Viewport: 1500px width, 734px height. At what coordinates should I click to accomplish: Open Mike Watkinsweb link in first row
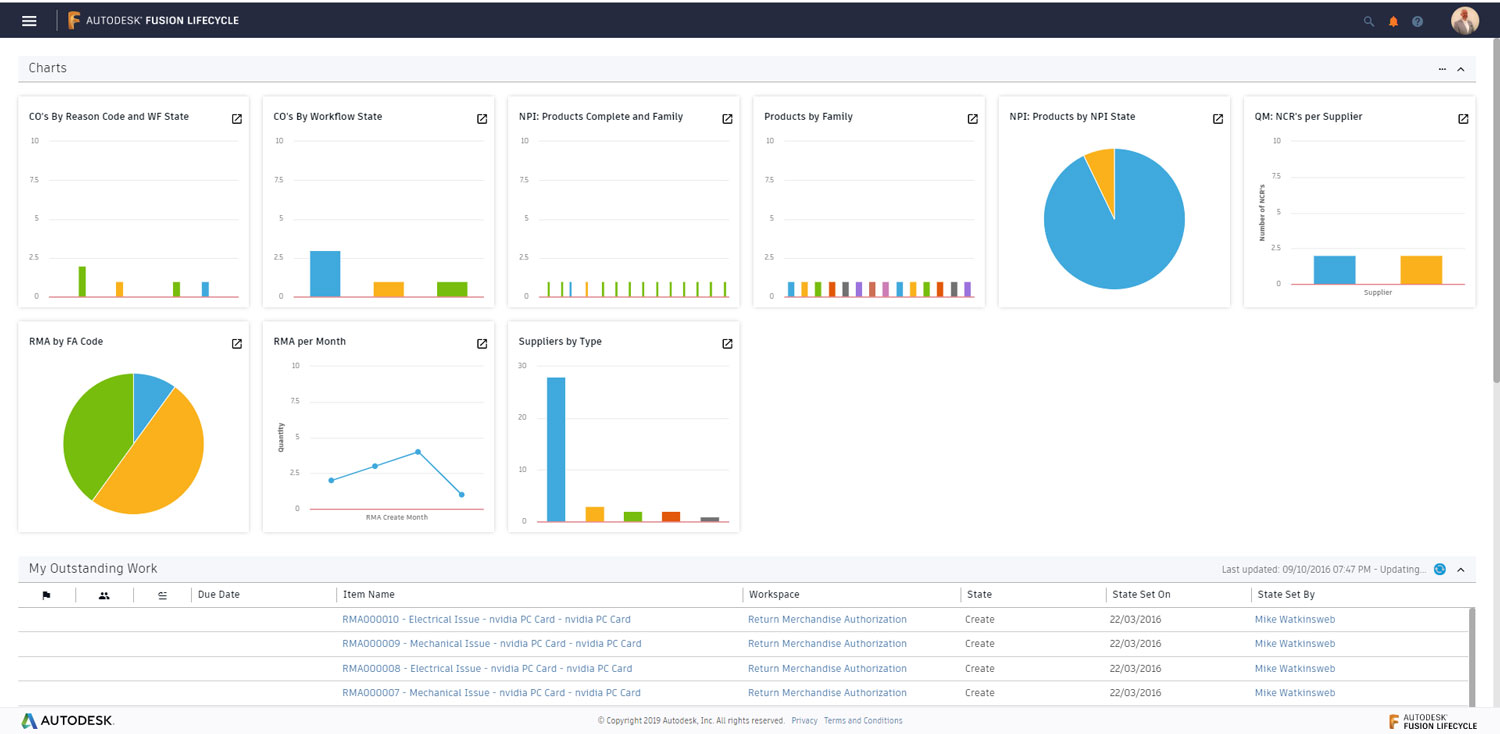point(1294,620)
